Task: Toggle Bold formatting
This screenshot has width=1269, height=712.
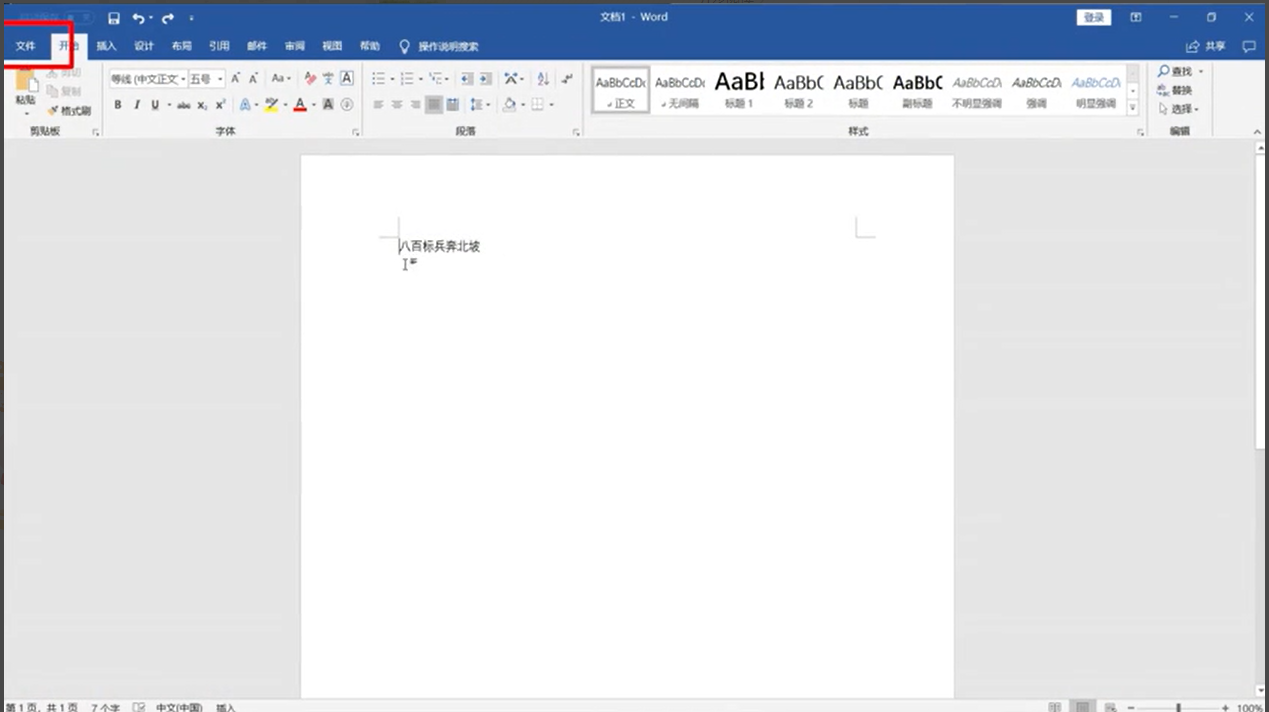Action: tap(117, 105)
